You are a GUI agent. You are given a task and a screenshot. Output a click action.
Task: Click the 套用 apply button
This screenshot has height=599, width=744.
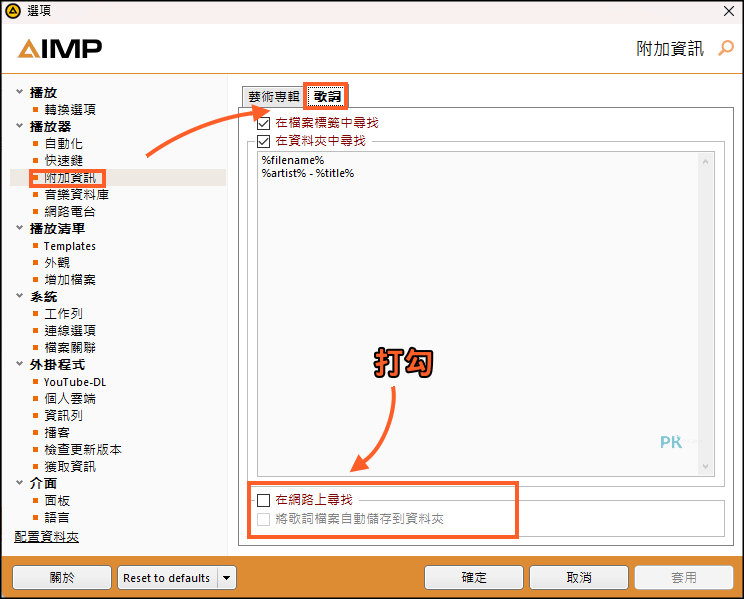684,578
